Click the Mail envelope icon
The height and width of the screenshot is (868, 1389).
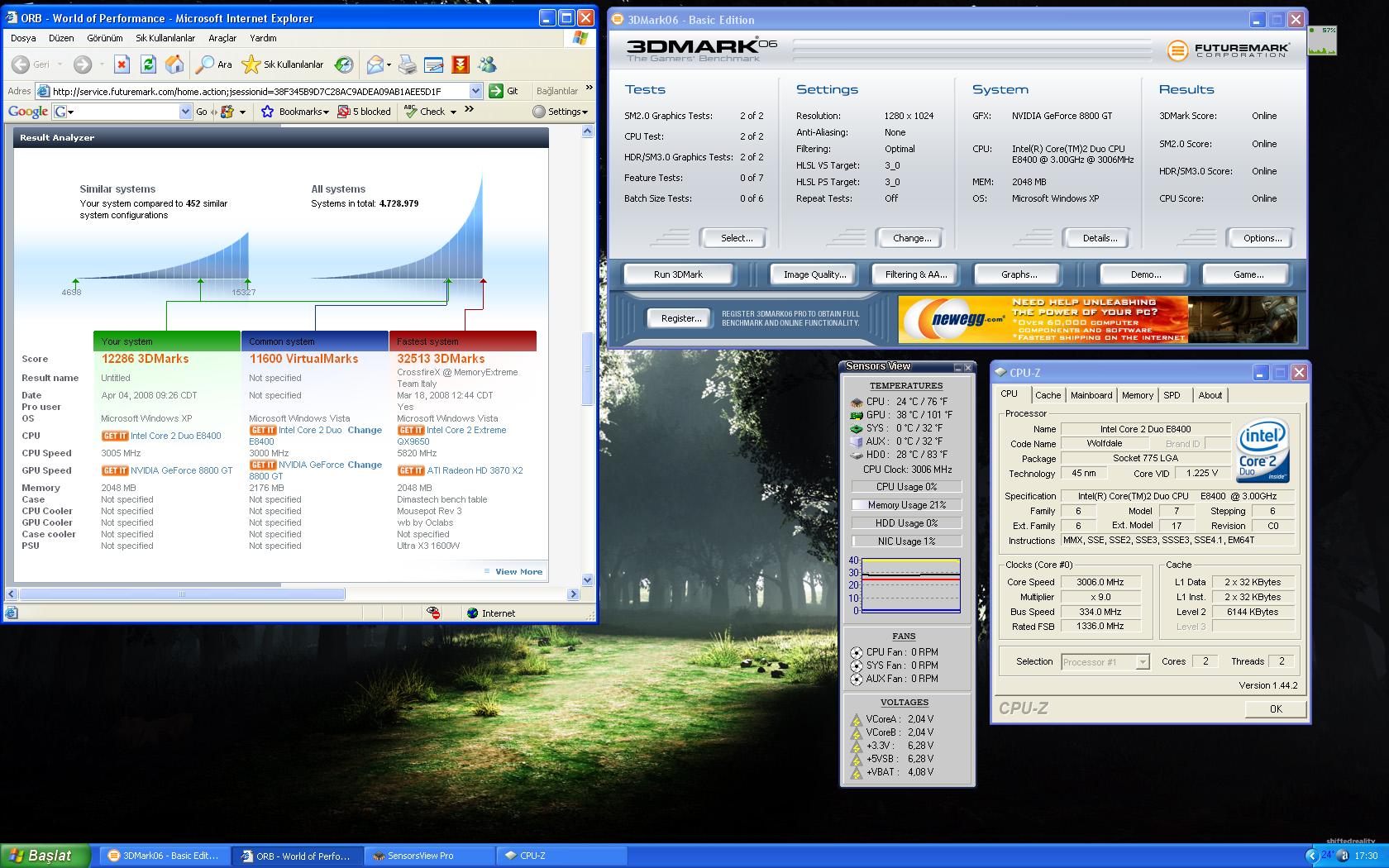tap(375, 64)
